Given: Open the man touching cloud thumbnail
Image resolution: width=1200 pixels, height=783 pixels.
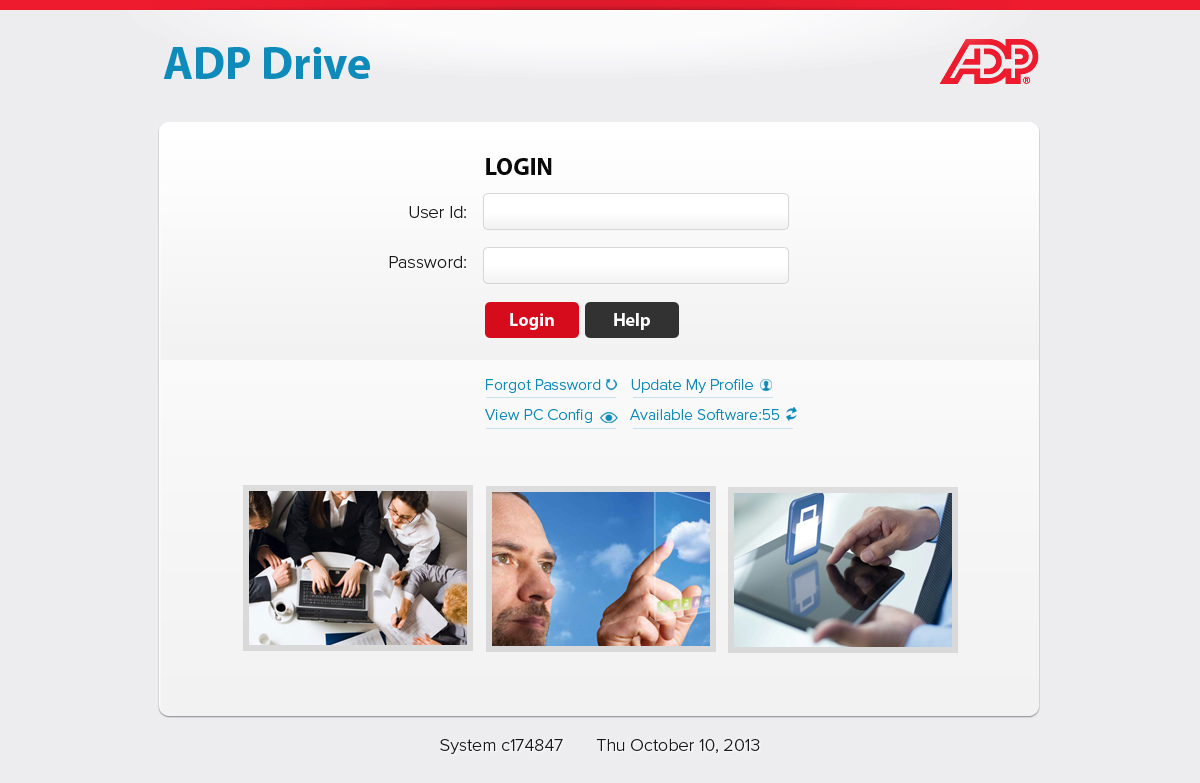Looking at the screenshot, I should [601, 569].
